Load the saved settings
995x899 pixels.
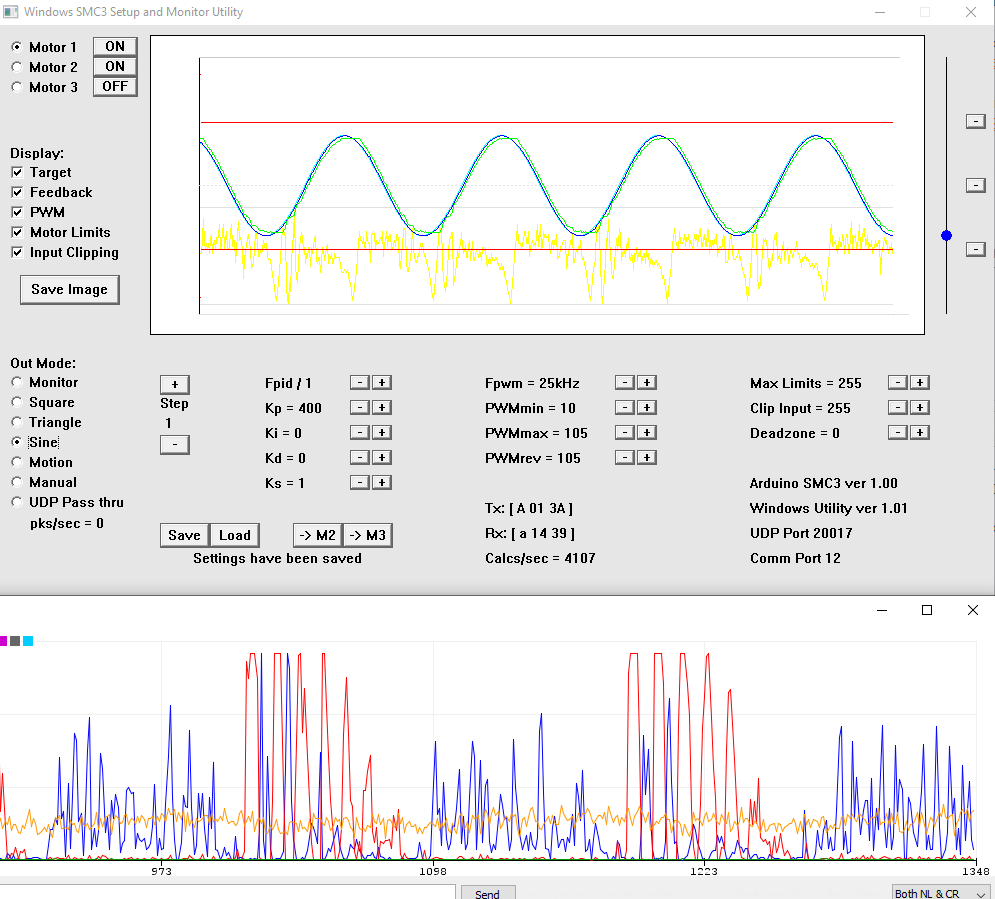tap(235, 535)
